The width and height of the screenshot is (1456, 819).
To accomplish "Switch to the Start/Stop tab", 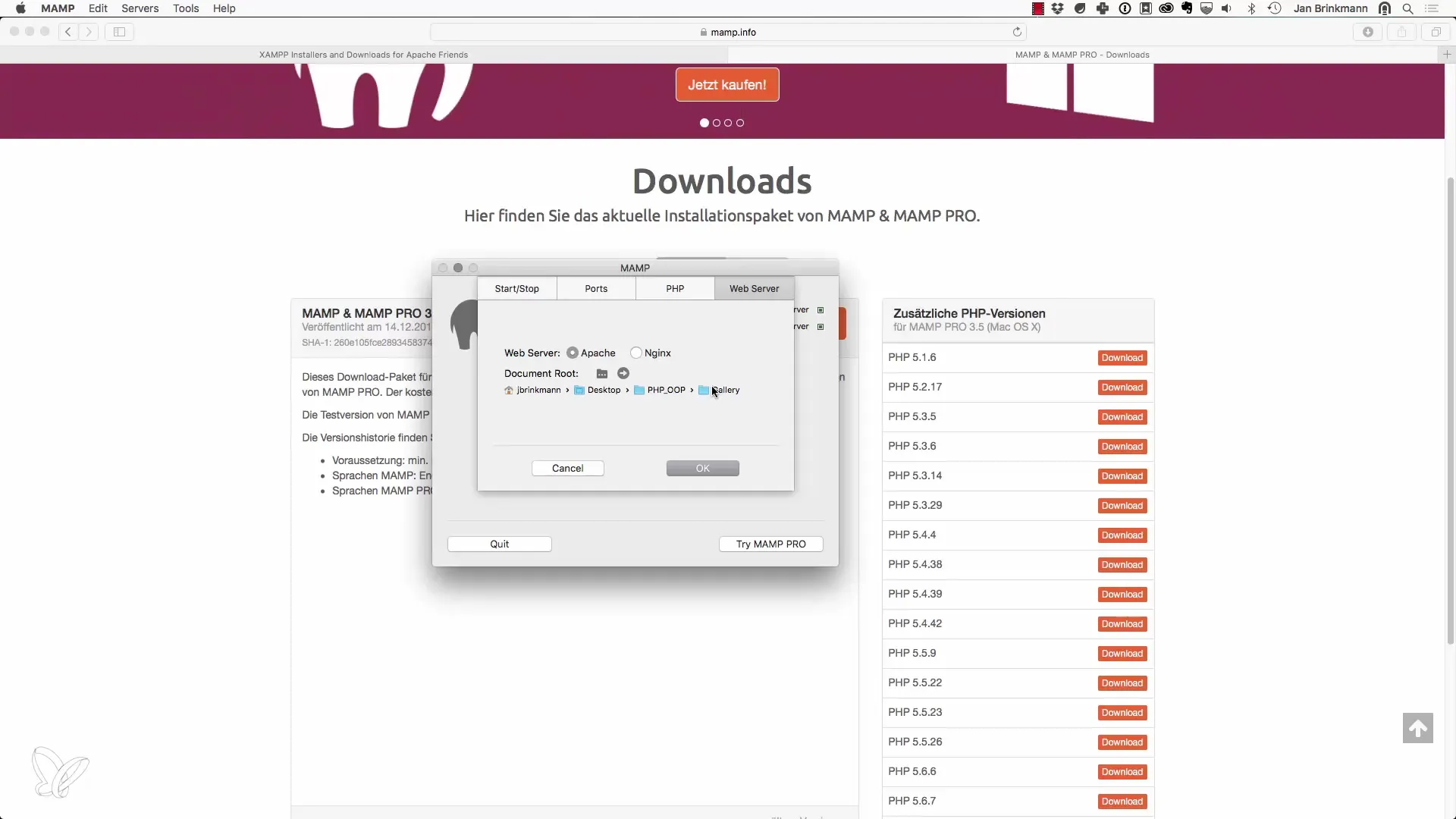I will 517,289.
